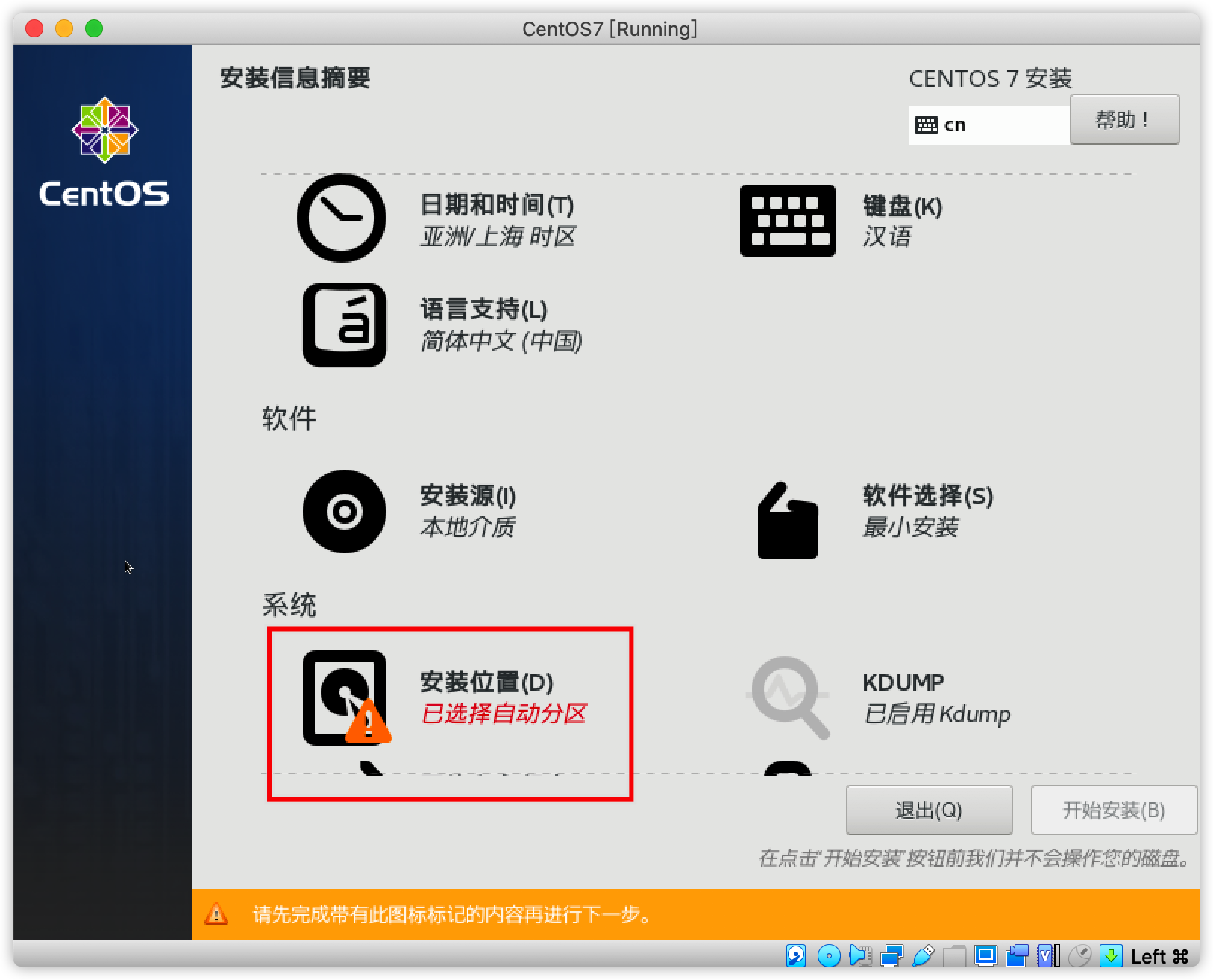Click the 帮助! help button
The image size is (1213, 980).
click(1124, 119)
